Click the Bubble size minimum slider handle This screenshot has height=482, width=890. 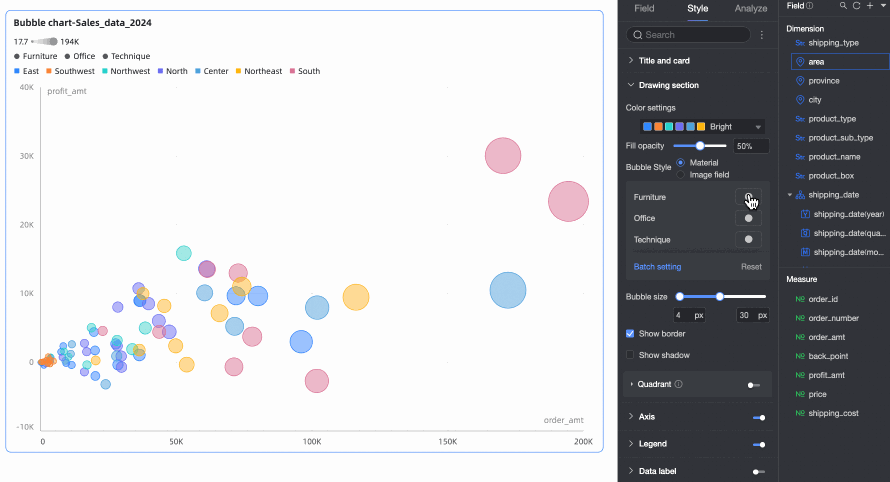pos(679,296)
